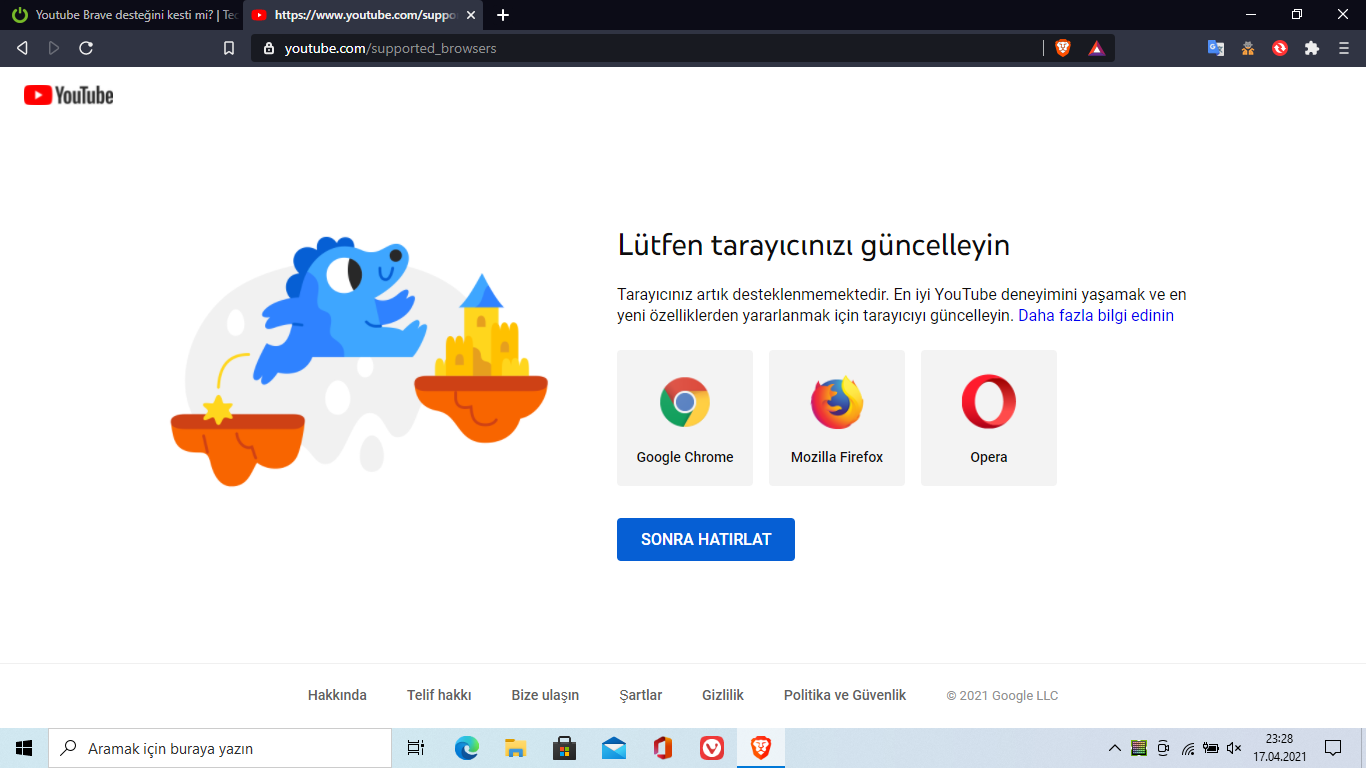
Task: Bookmark this page
Action: point(229,48)
